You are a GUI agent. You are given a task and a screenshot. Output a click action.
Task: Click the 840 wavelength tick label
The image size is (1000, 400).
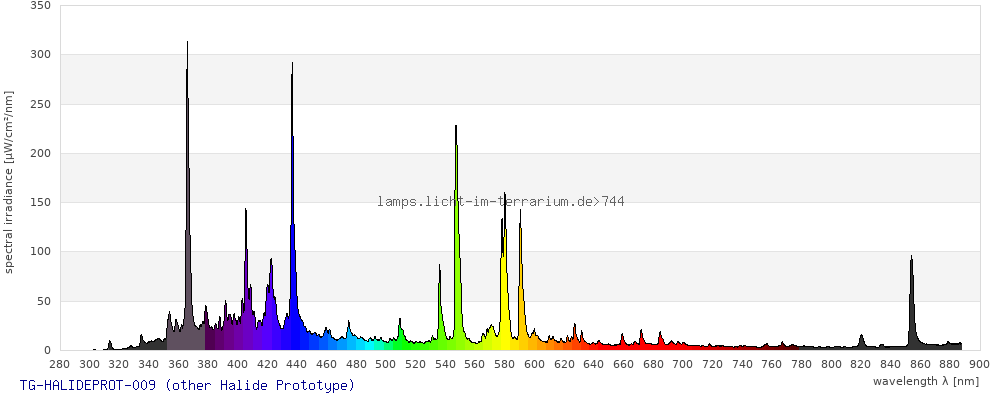[x=890, y=364]
